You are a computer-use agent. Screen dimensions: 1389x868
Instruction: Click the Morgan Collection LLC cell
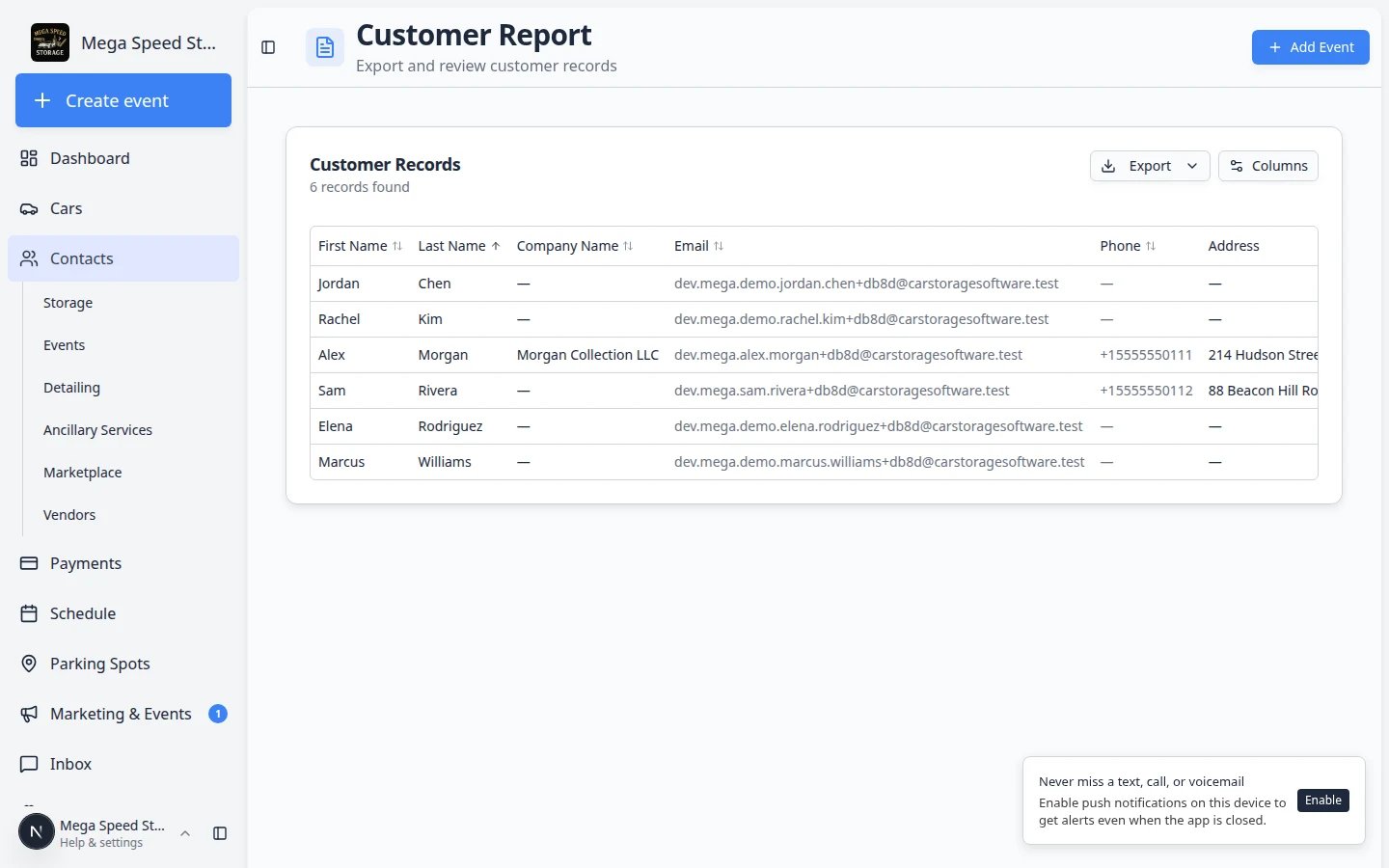tap(587, 355)
